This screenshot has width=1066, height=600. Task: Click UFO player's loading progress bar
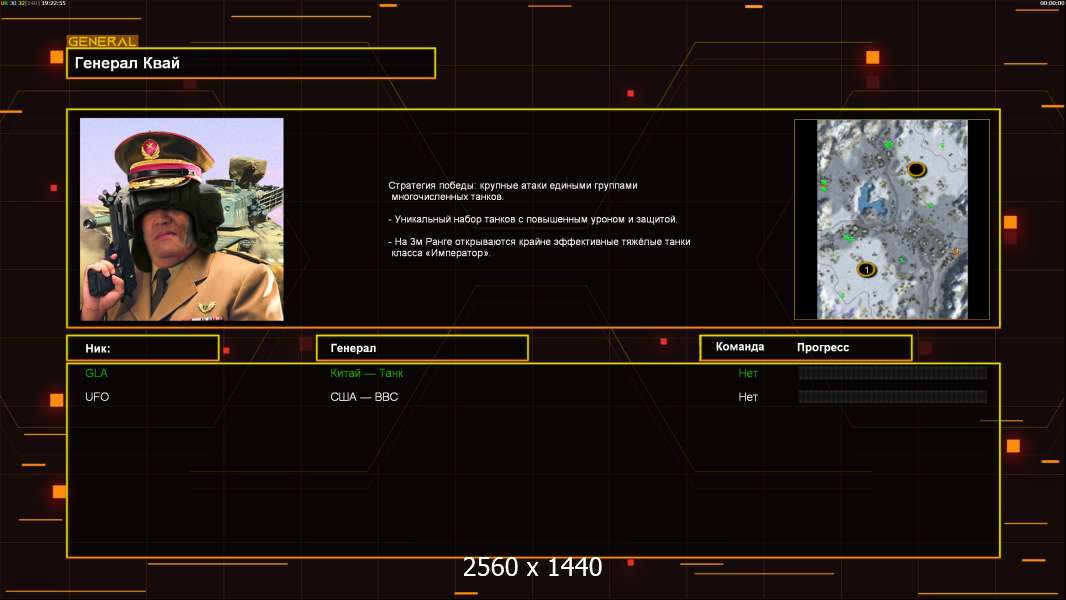coord(892,397)
